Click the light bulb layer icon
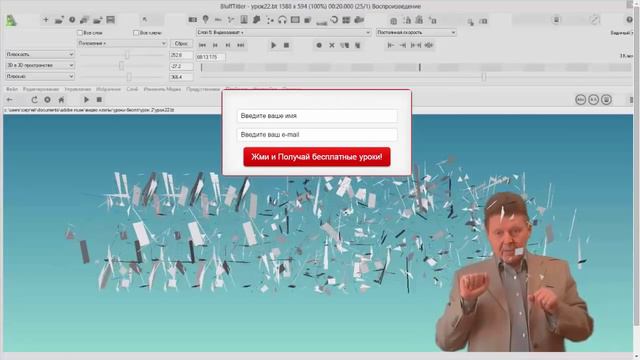 [x=205, y=19]
